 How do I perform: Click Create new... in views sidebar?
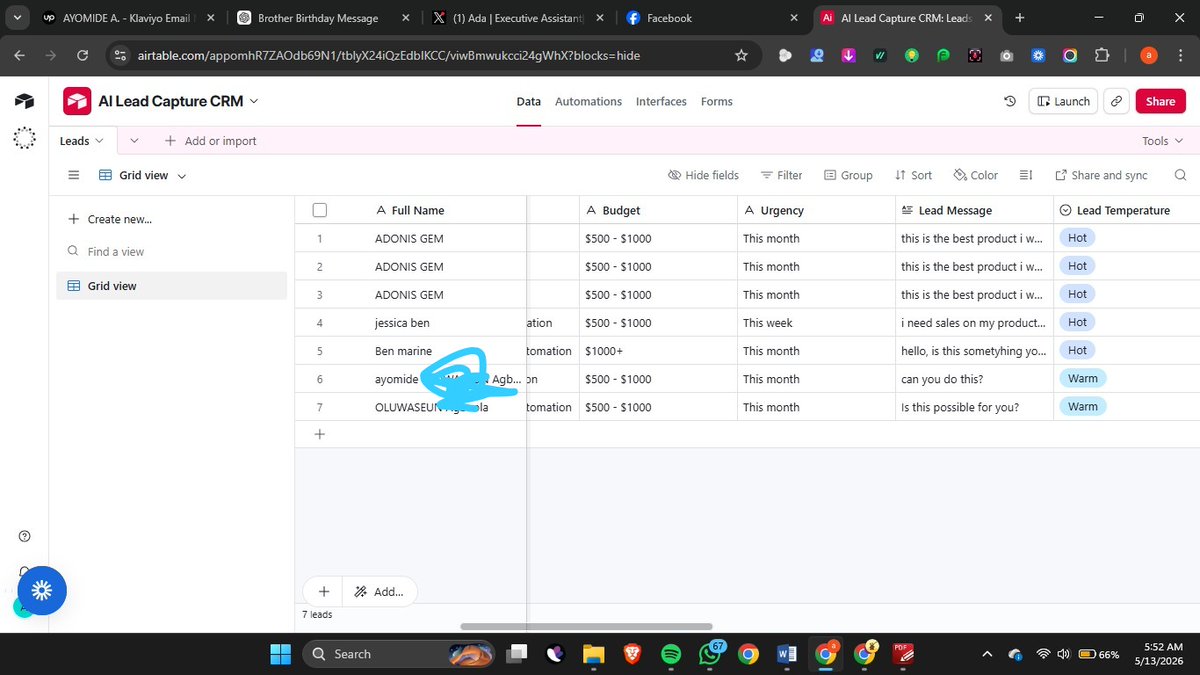click(x=110, y=219)
